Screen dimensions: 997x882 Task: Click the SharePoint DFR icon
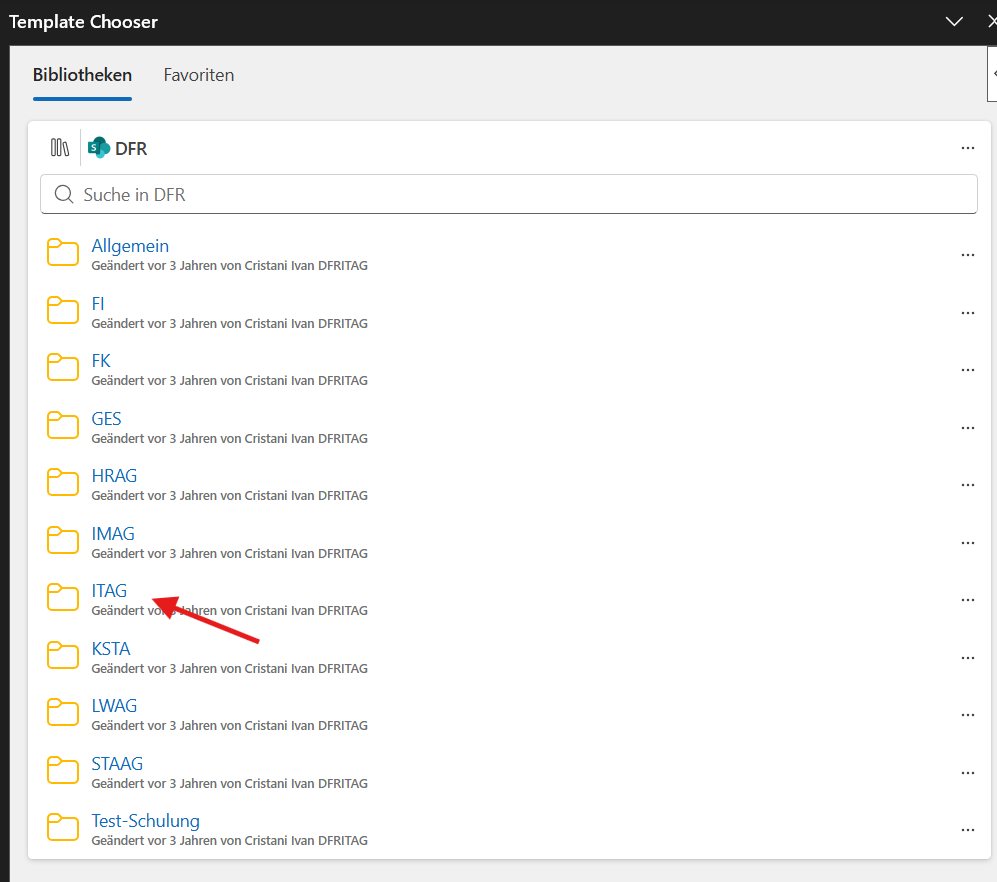[x=99, y=148]
